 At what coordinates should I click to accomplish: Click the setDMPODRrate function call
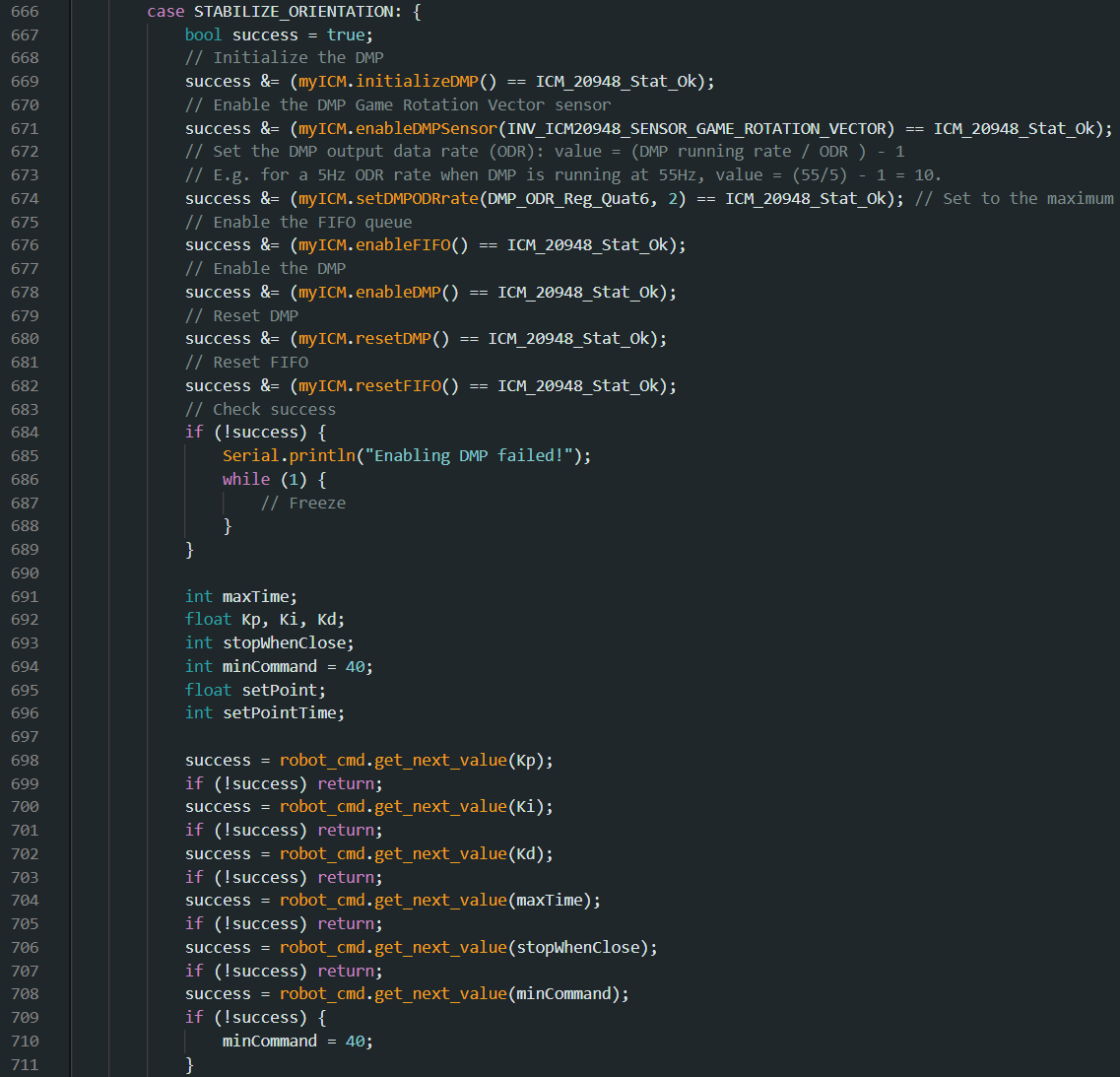(x=418, y=199)
